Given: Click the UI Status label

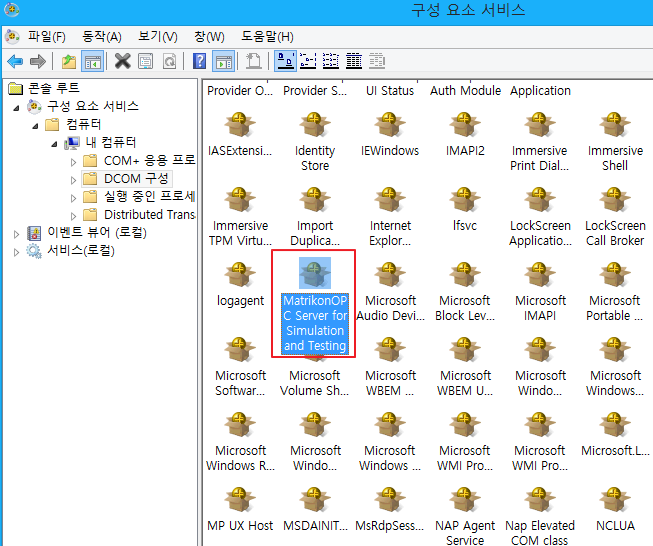Looking at the screenshot, I should click(x=390, y=90).
